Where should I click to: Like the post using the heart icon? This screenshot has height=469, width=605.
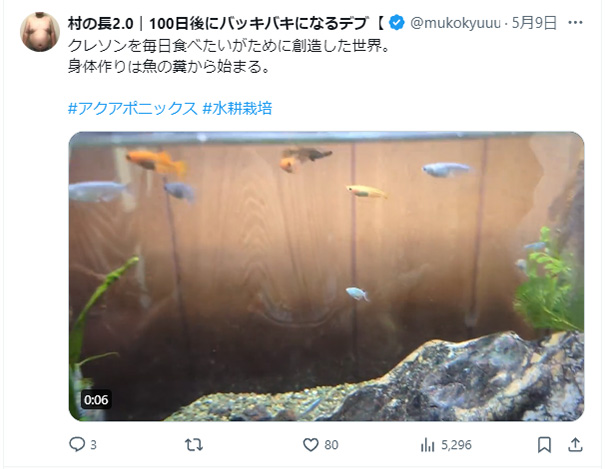(311, 445)
